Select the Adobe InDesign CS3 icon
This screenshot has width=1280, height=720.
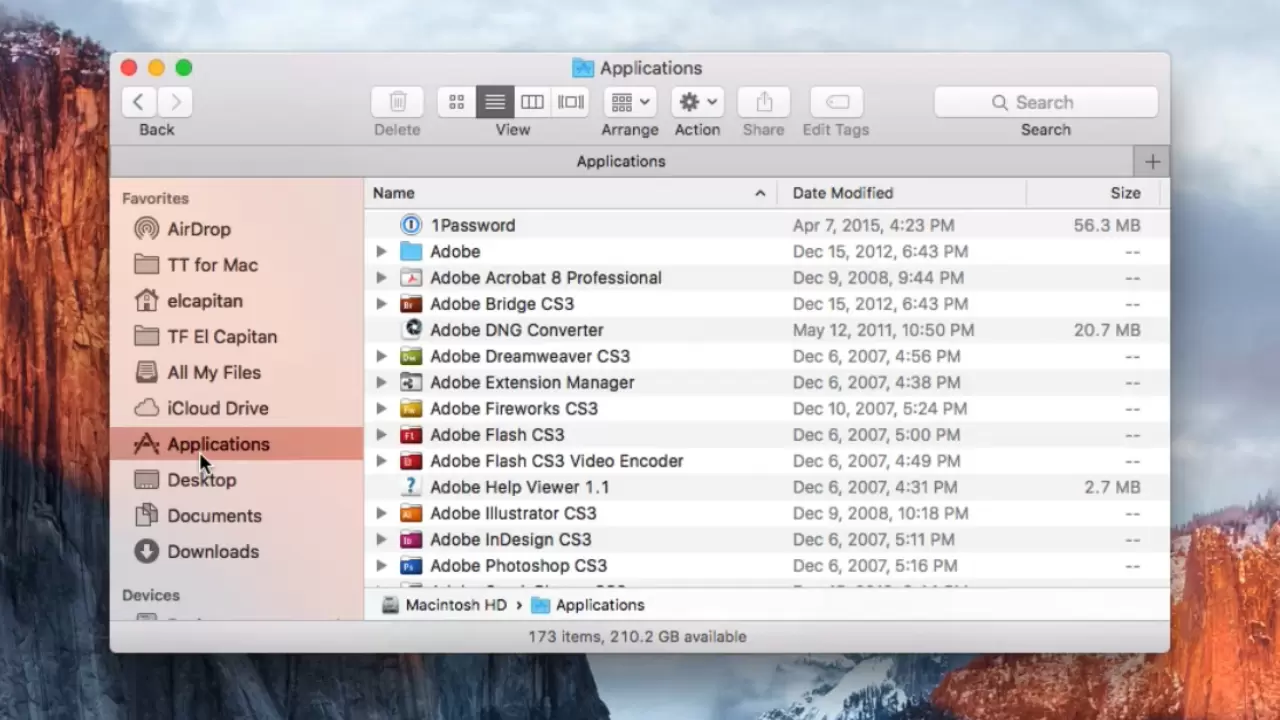(x=411, y=539)
